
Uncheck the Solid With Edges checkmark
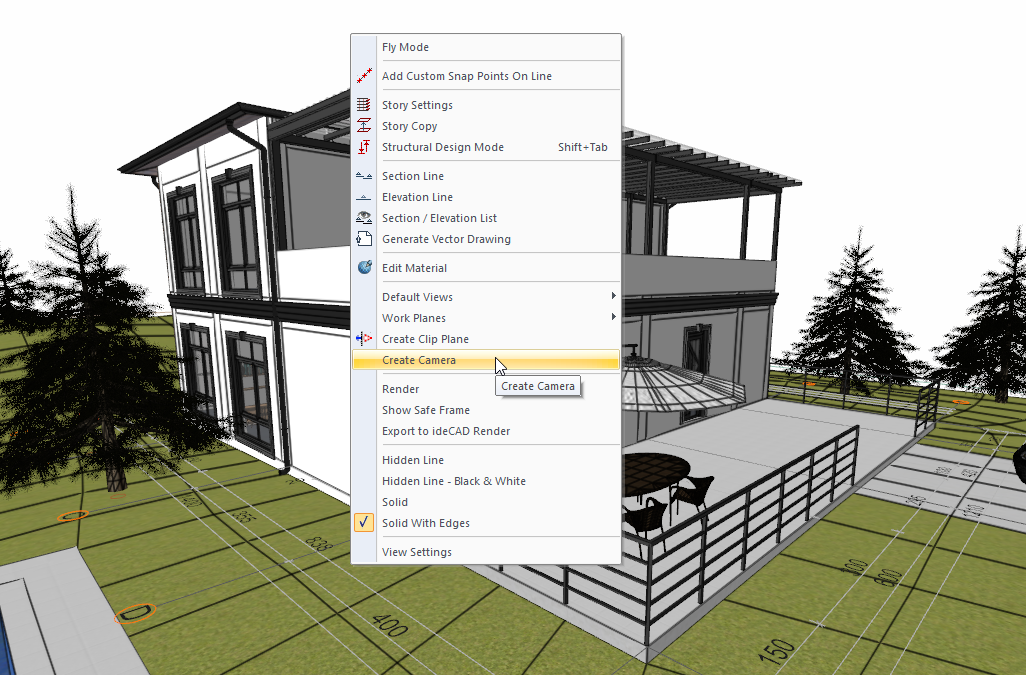tap(364, 523)
